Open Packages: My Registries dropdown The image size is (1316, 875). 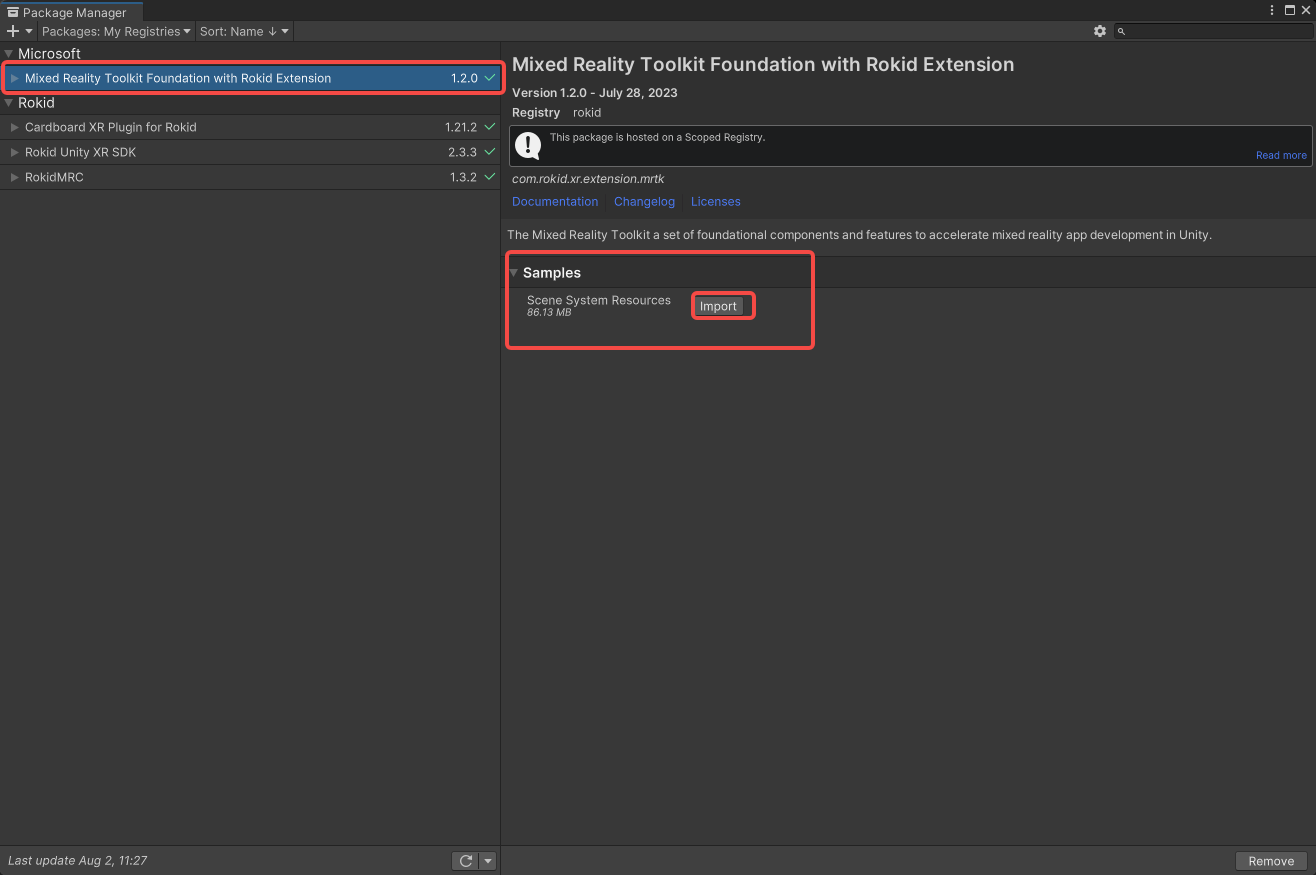click(x=116, y=31)
